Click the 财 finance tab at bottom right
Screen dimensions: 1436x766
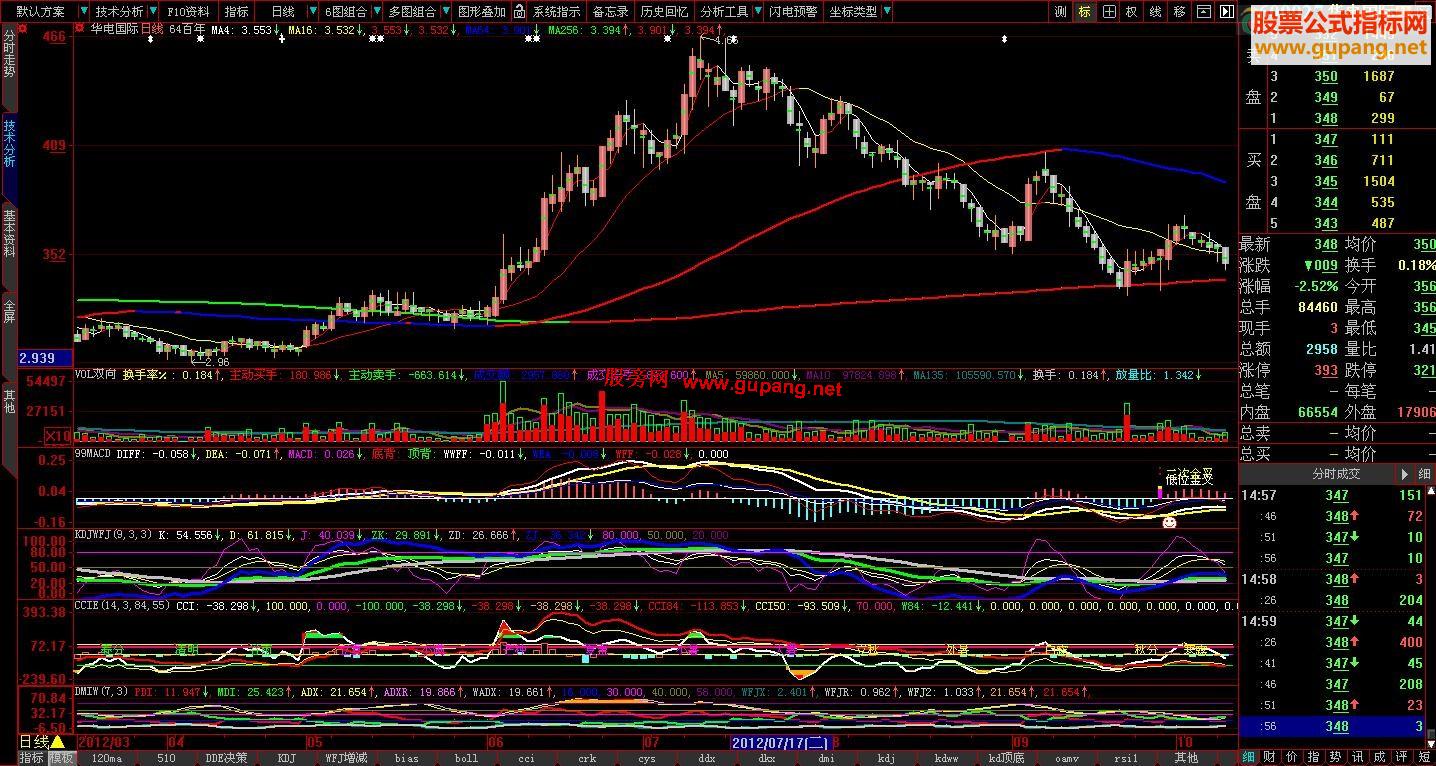pos(1268,757)
